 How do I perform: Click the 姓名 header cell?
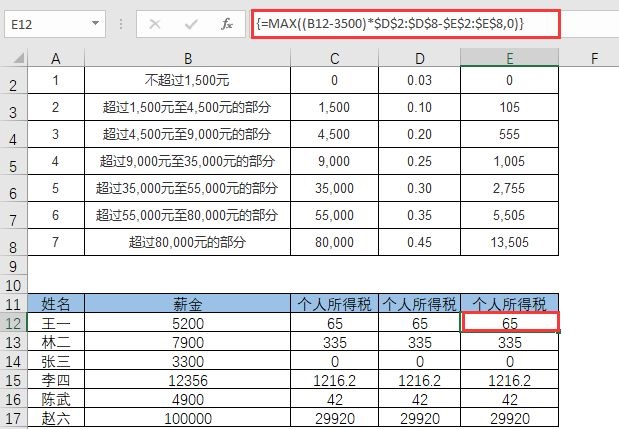coord(56,304)
